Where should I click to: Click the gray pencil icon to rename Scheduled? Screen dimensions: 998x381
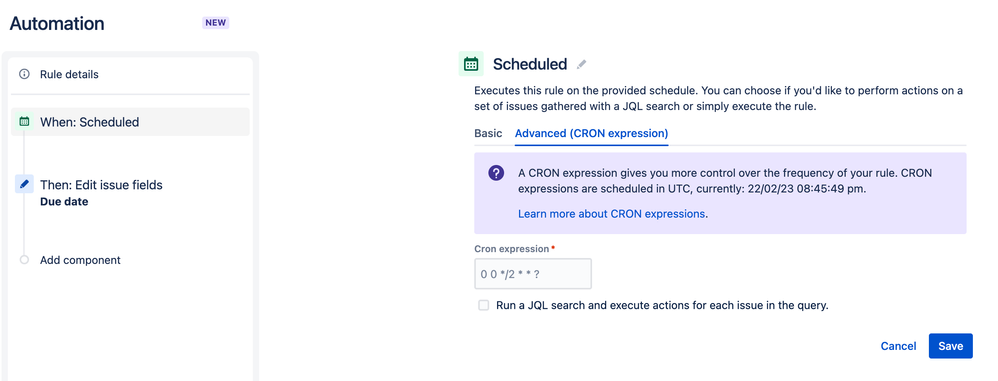coord(581,64)
